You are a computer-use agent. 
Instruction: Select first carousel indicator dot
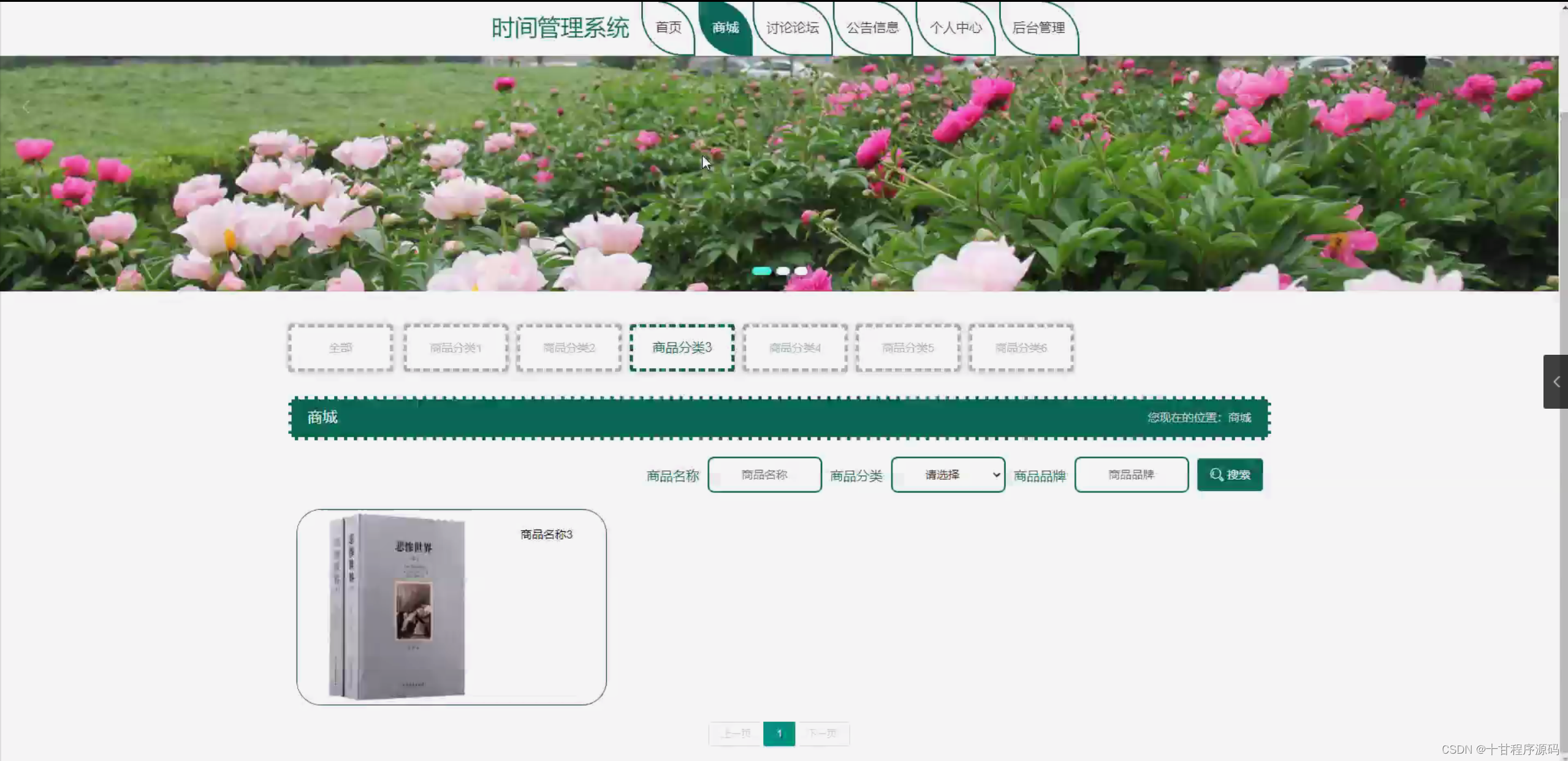761,271
